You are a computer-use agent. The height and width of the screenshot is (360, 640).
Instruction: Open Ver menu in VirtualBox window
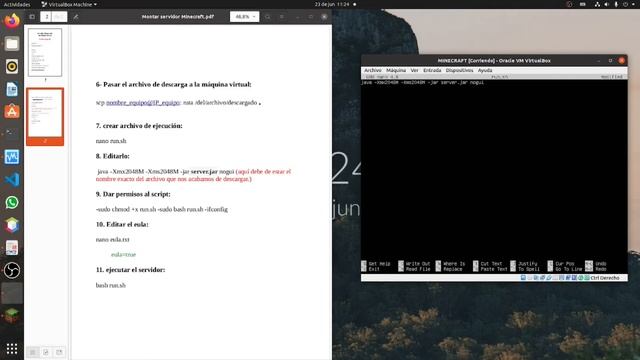pyautogui.click(x=414, y=70)
